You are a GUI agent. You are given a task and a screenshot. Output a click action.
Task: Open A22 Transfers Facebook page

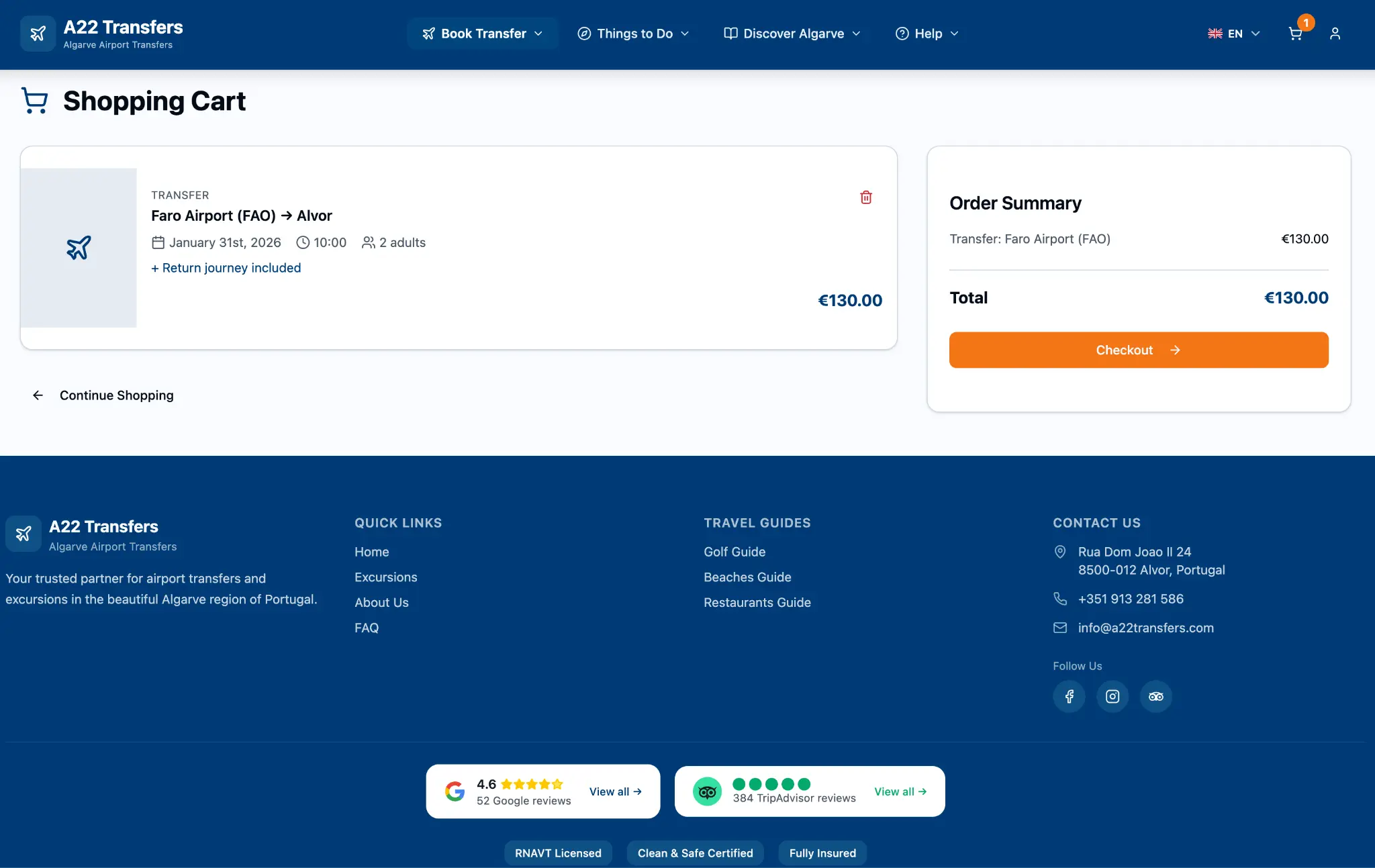(1069, 696)
